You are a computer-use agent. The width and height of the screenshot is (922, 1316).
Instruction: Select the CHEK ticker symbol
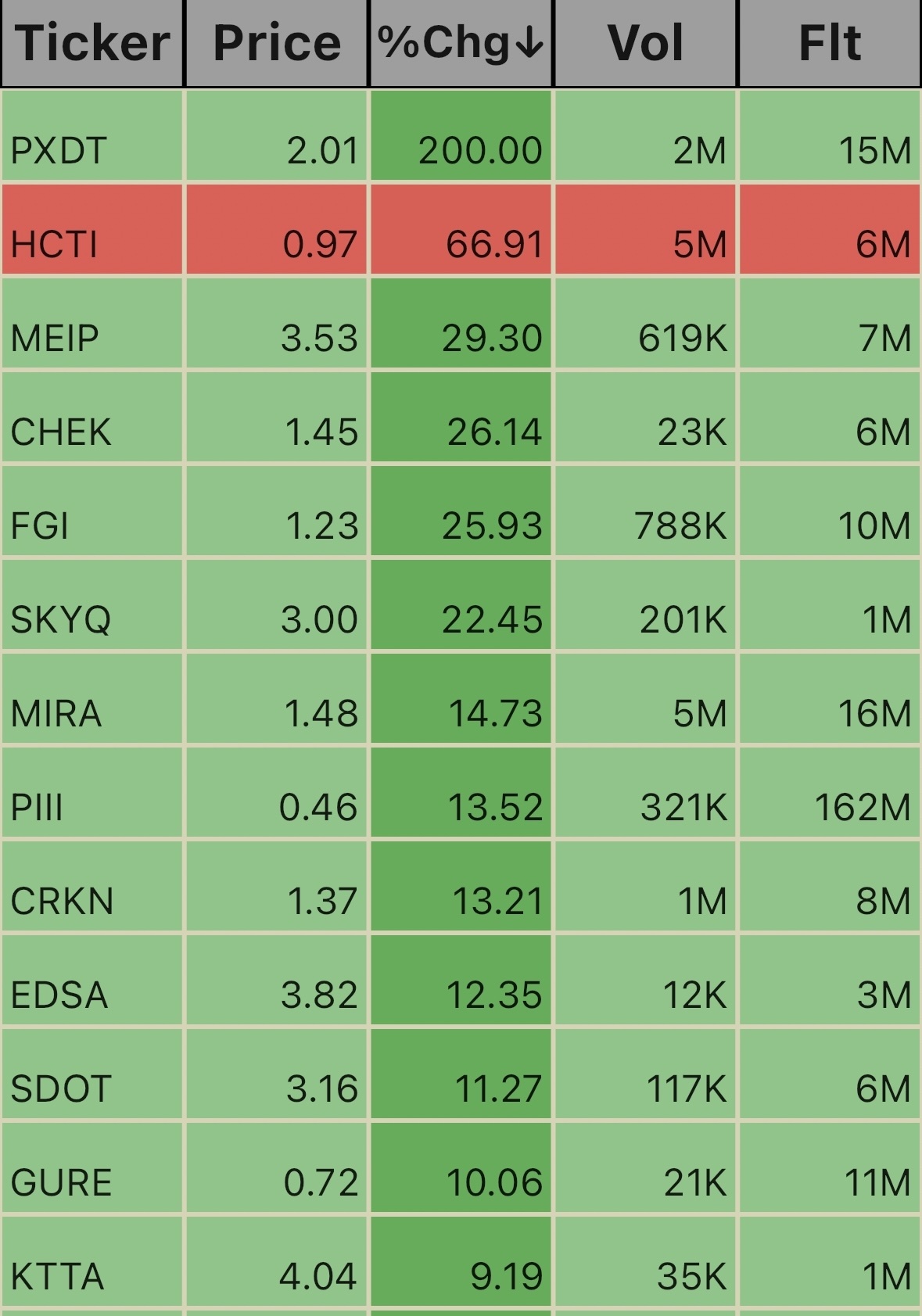tap(61, 432)
